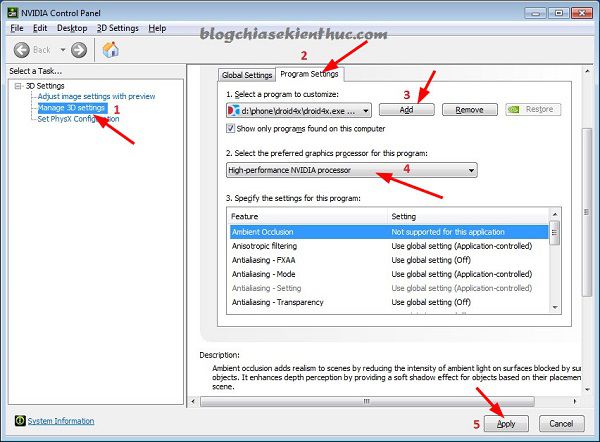Click the Back navigation arrow icon
The width and height of the screenshot is (600, 442).
click(x=21, y=50)
